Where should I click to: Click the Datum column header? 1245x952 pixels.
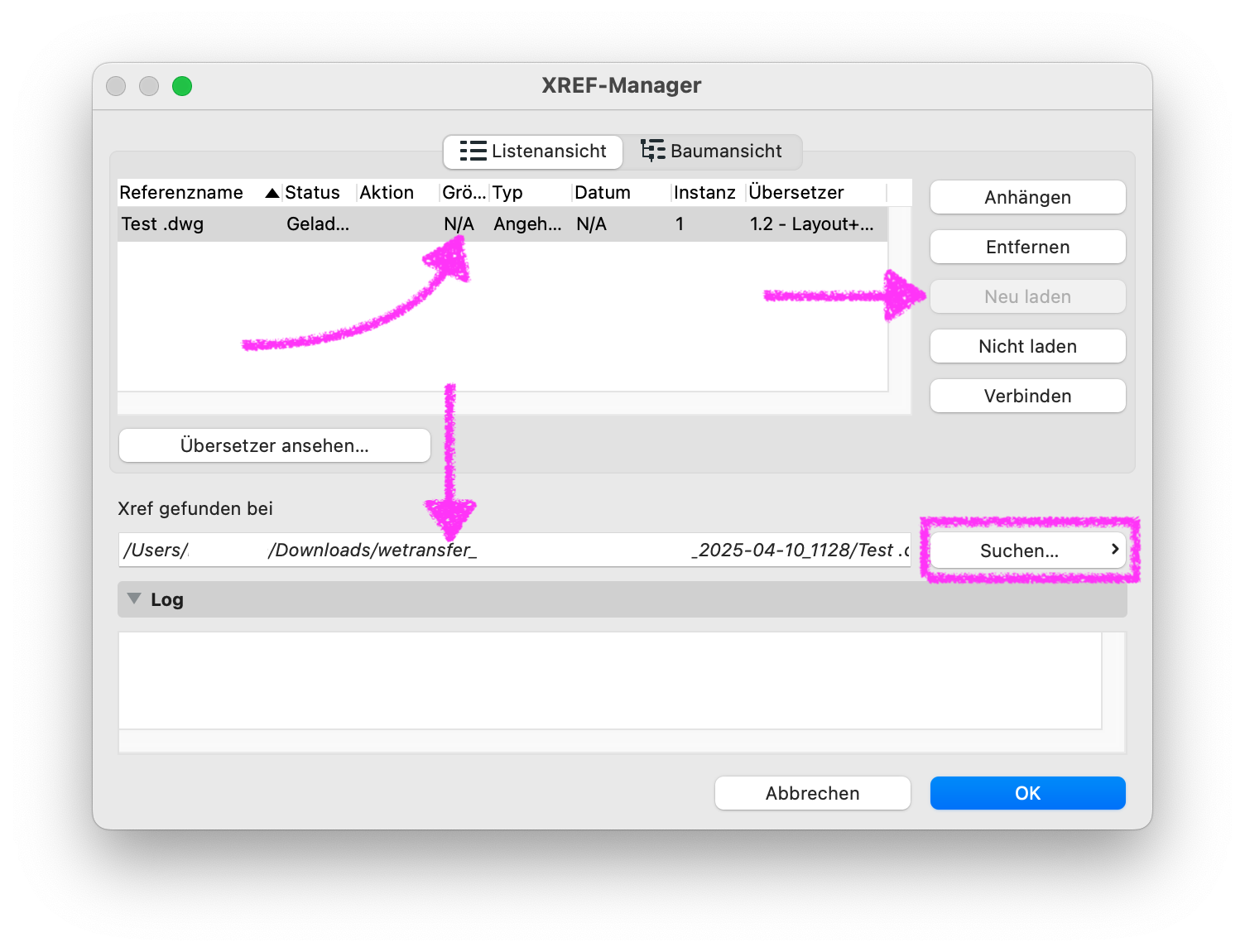click(x=621, y=193)
